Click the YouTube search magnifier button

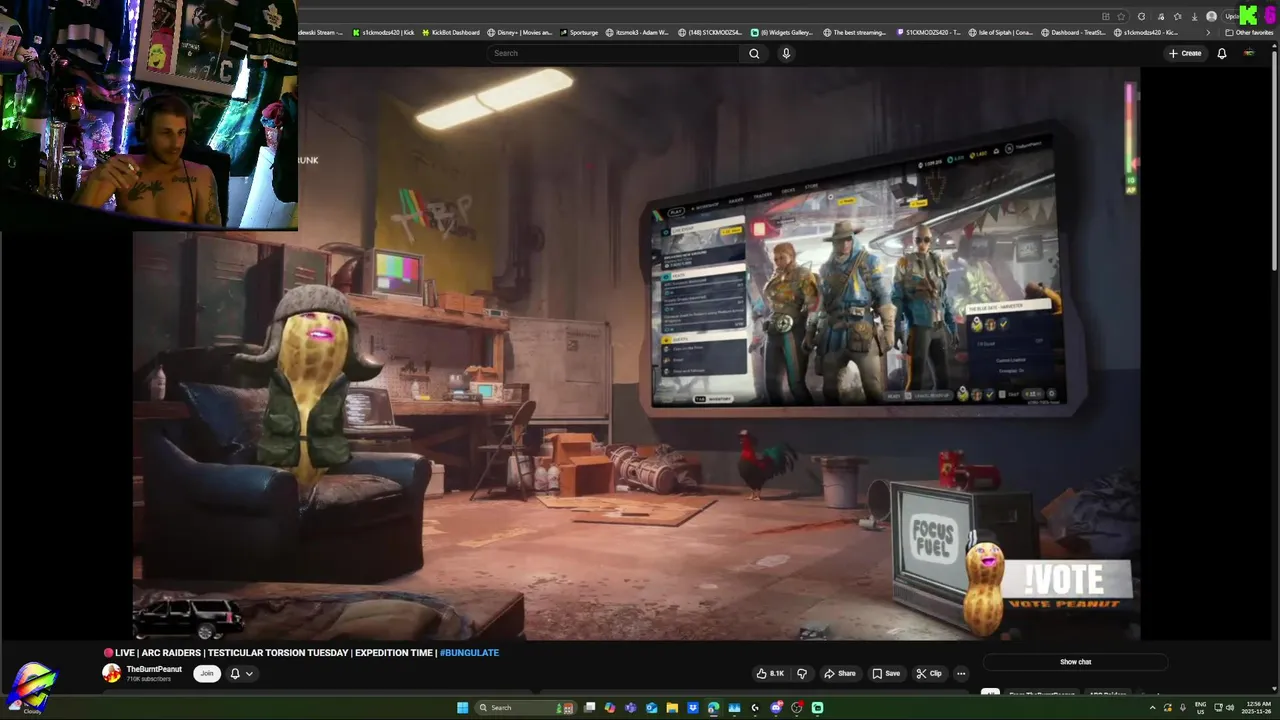pyautogui.click(x=754, y=53)
